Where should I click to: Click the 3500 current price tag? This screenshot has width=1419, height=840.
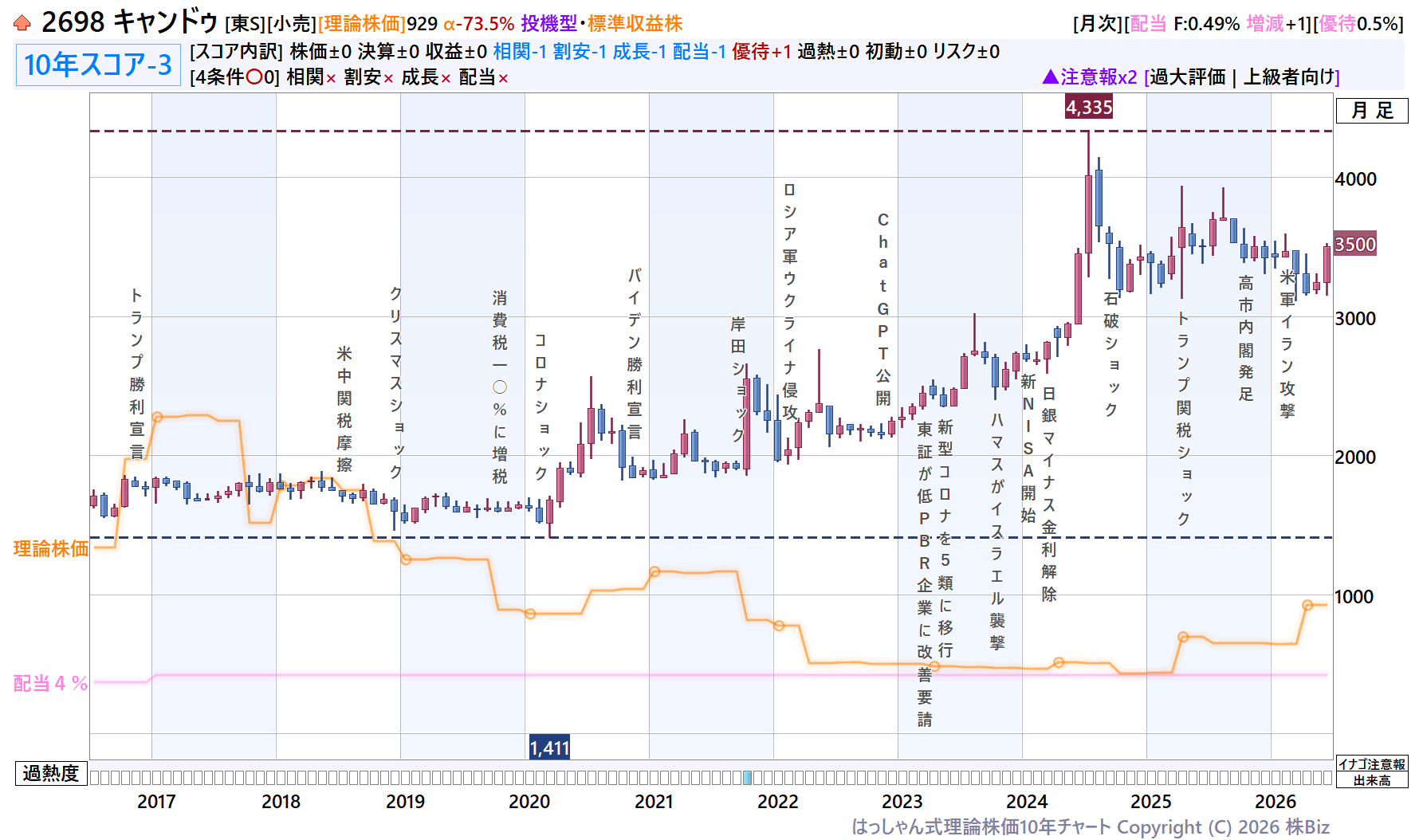(1355, 245)
